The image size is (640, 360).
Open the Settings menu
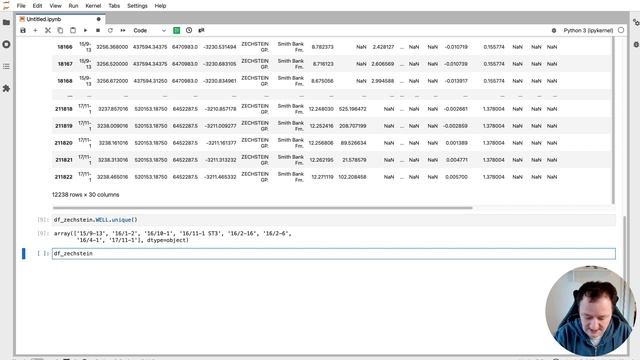[x=137, y=6]
